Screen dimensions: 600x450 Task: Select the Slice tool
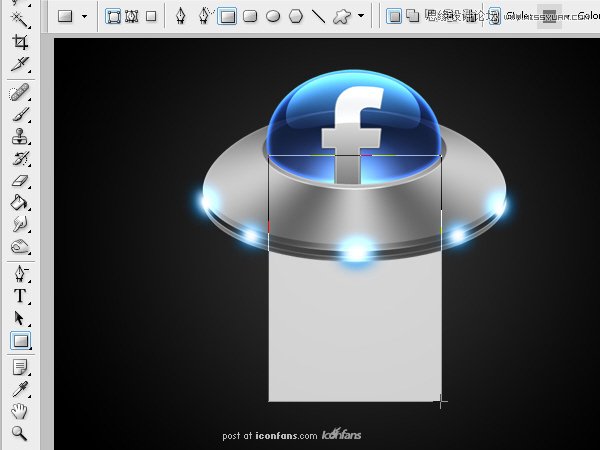click(x=19, y=64)
